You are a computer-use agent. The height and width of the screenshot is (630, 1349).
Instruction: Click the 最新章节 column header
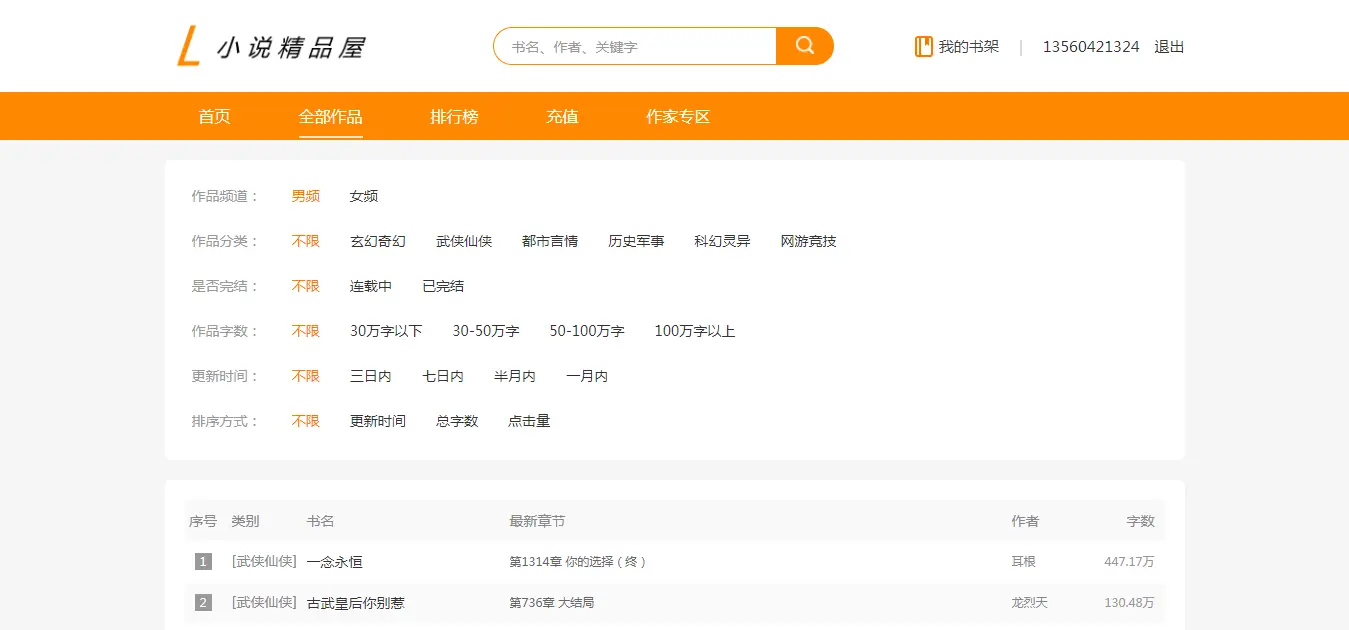pos(537,521)
